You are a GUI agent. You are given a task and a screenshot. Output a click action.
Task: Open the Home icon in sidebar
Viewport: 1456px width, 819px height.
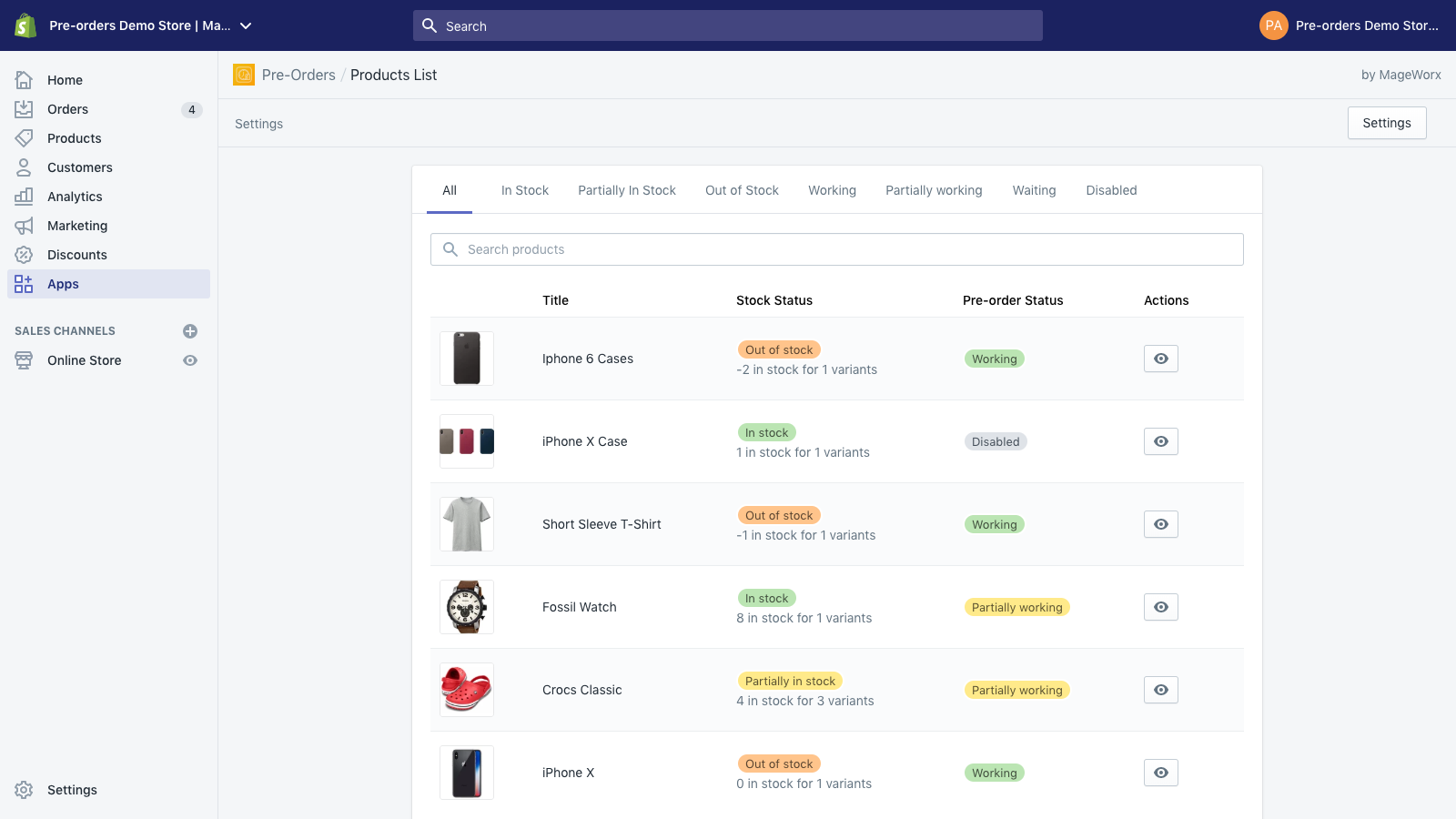[24, 80]
